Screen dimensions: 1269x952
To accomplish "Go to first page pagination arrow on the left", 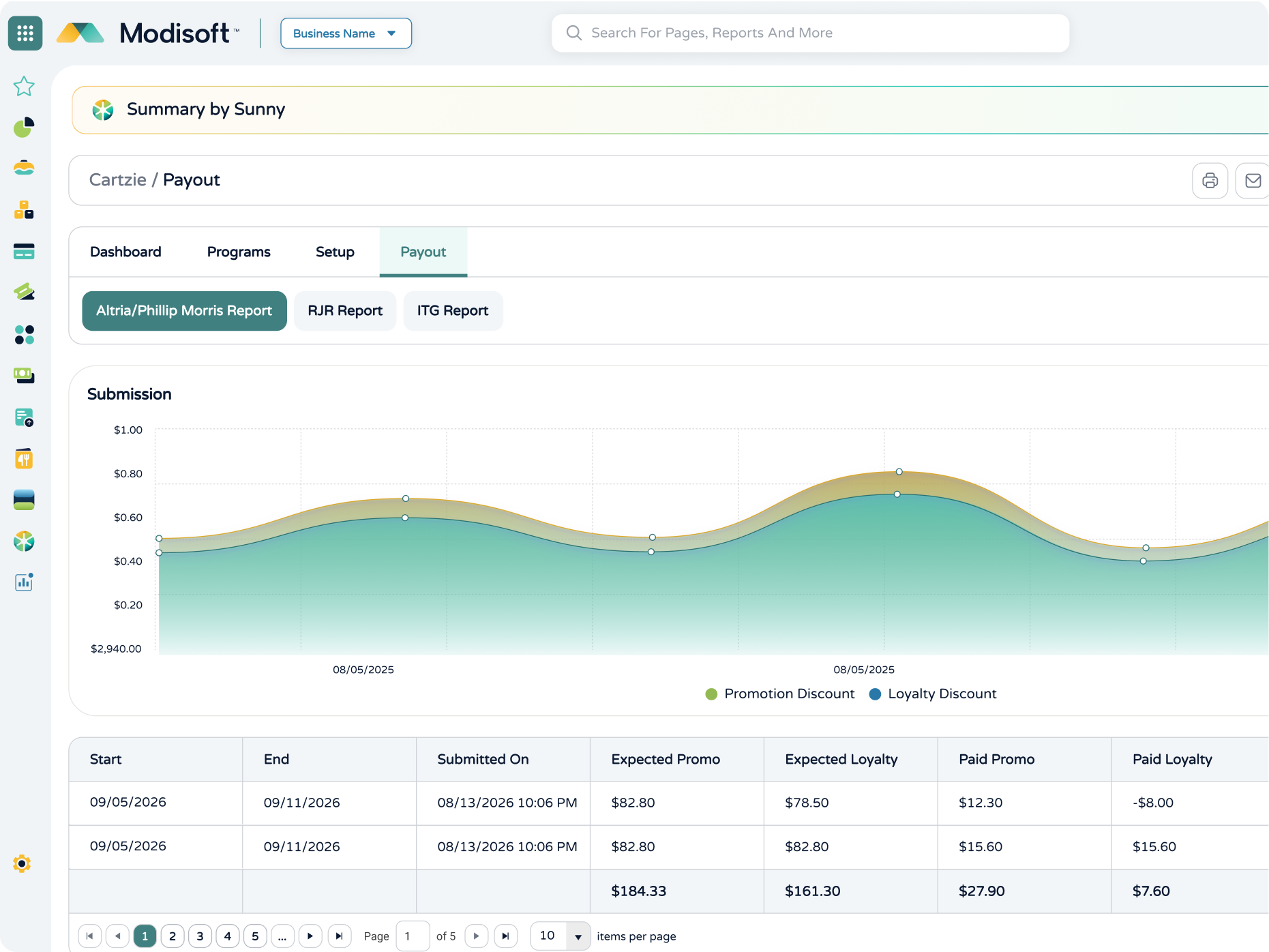I will pyautogui.click(x=90, y=936).
